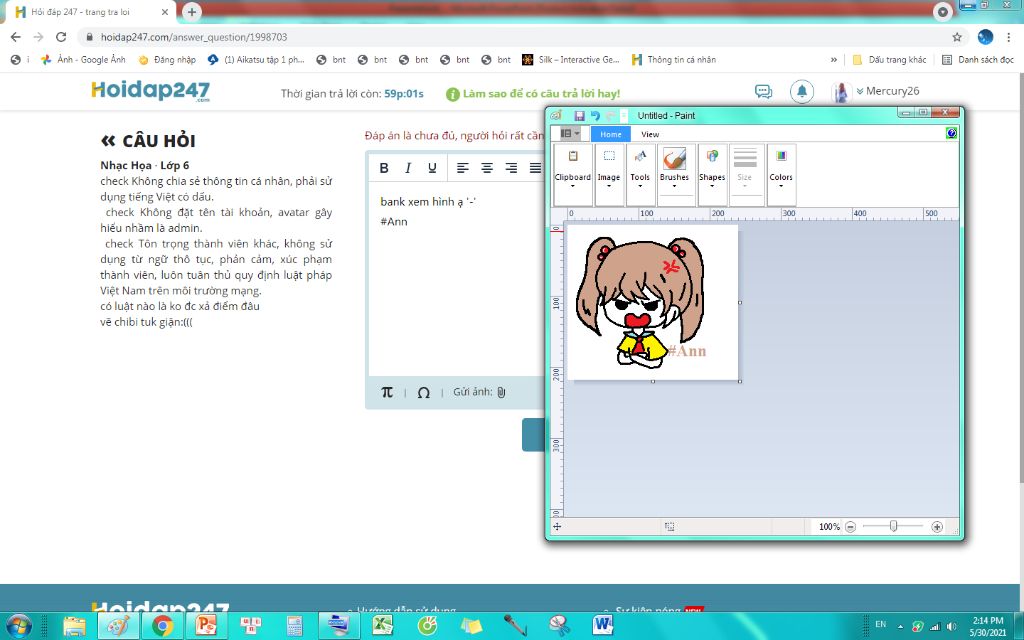The width and height of the screenshot is (1024, 640).
Task: Bookmark this page with star icon
Action: coord(957,37)
